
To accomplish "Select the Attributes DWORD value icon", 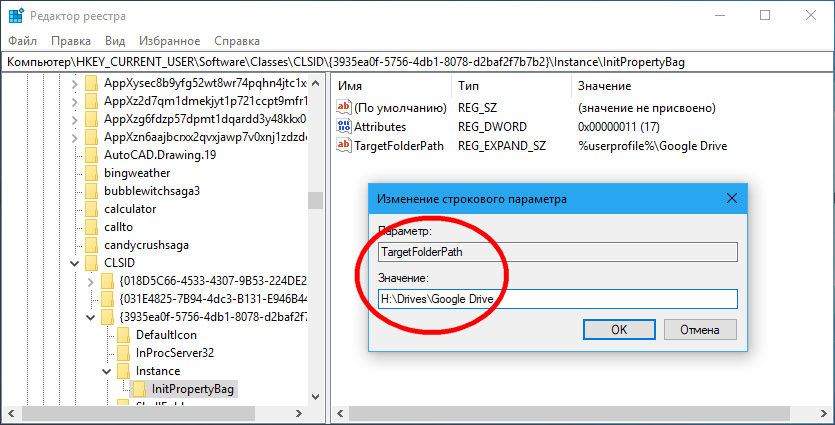I will [x=345, y=127].
